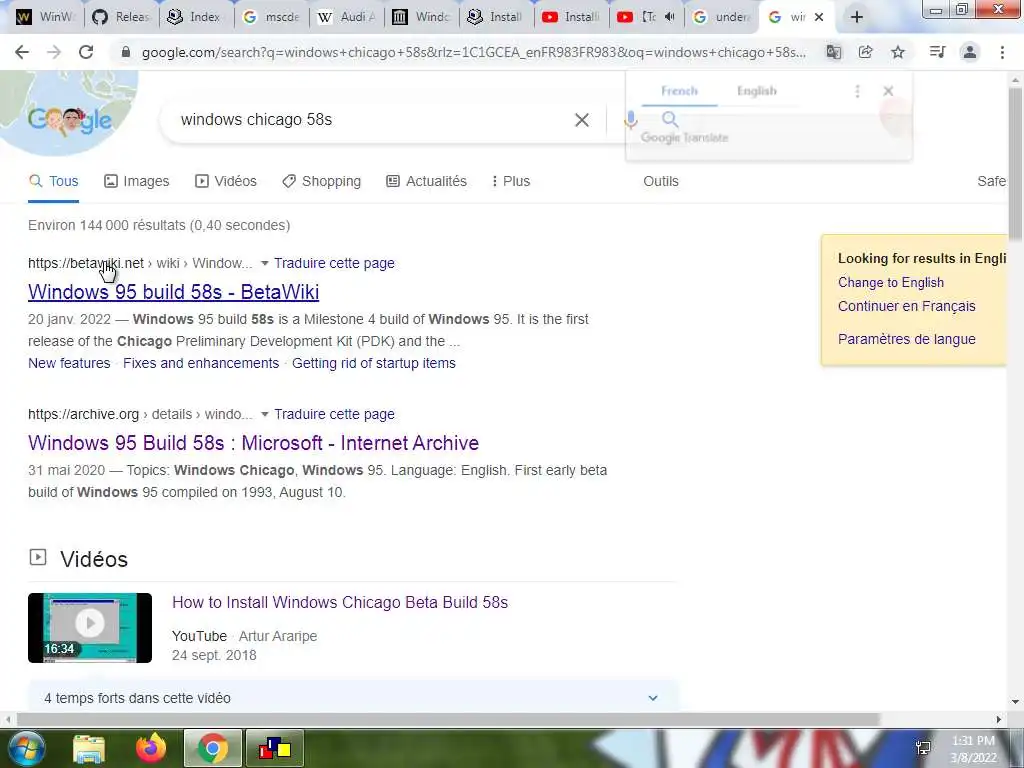1024x768 pixels.
Task: Click the lock icon in address bar
Action: coord(126,52)
